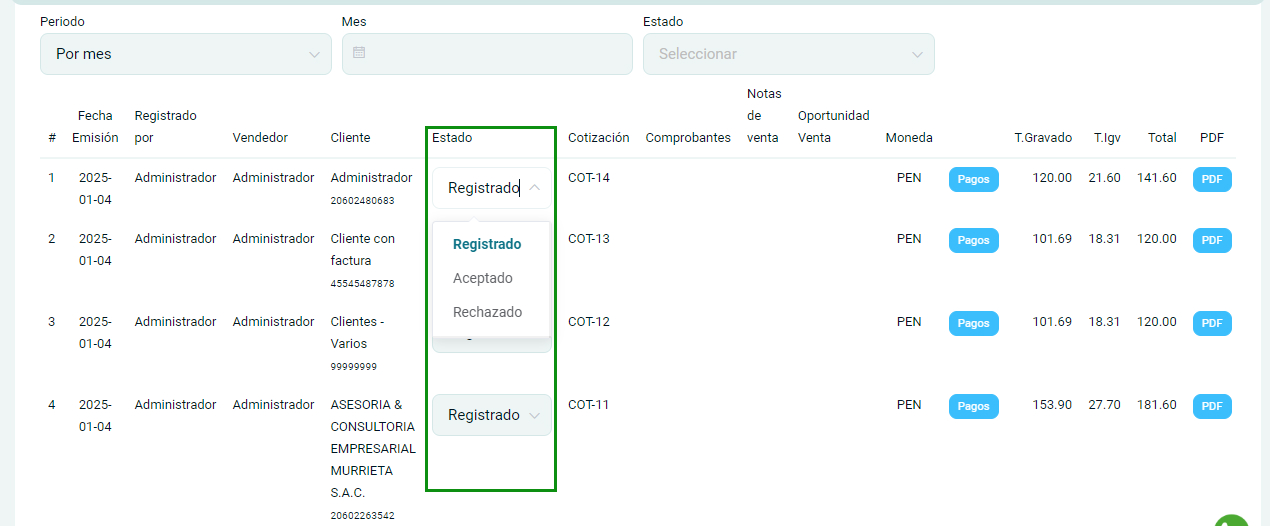
Task: Expand the Estado filter 'Seleccionar' dropdown
Action: (789, 54)
